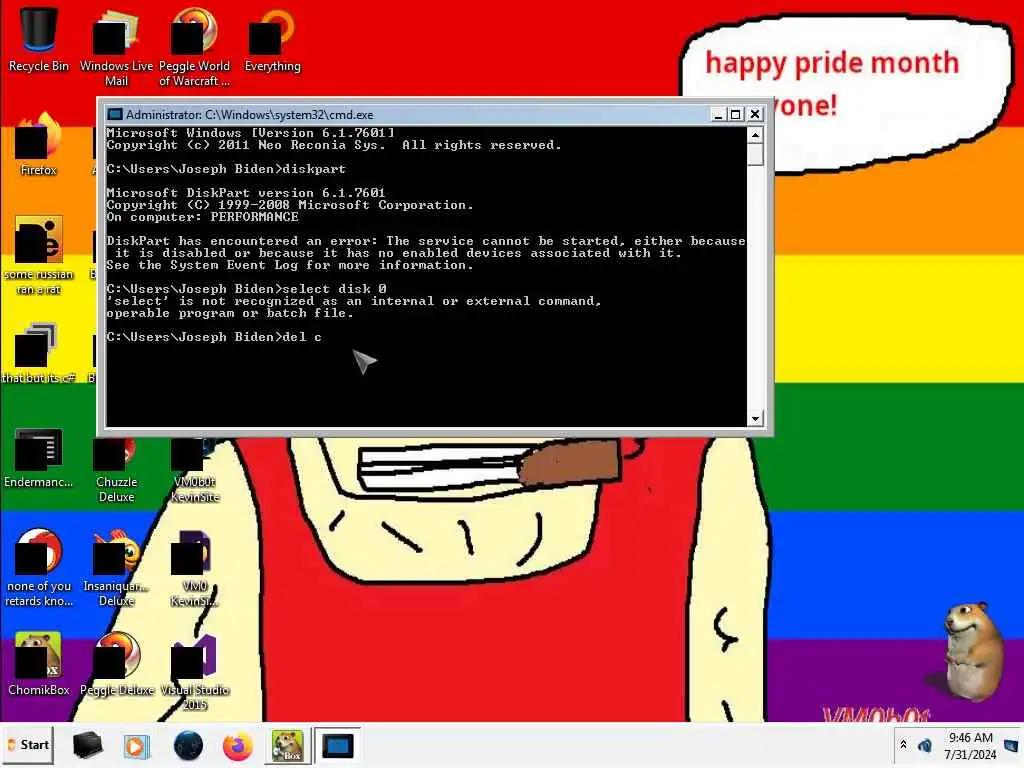Open the black folder taskbar icon
This screenshot has height=768, width=1024.
pyautogui.click(x=87, y=745)
